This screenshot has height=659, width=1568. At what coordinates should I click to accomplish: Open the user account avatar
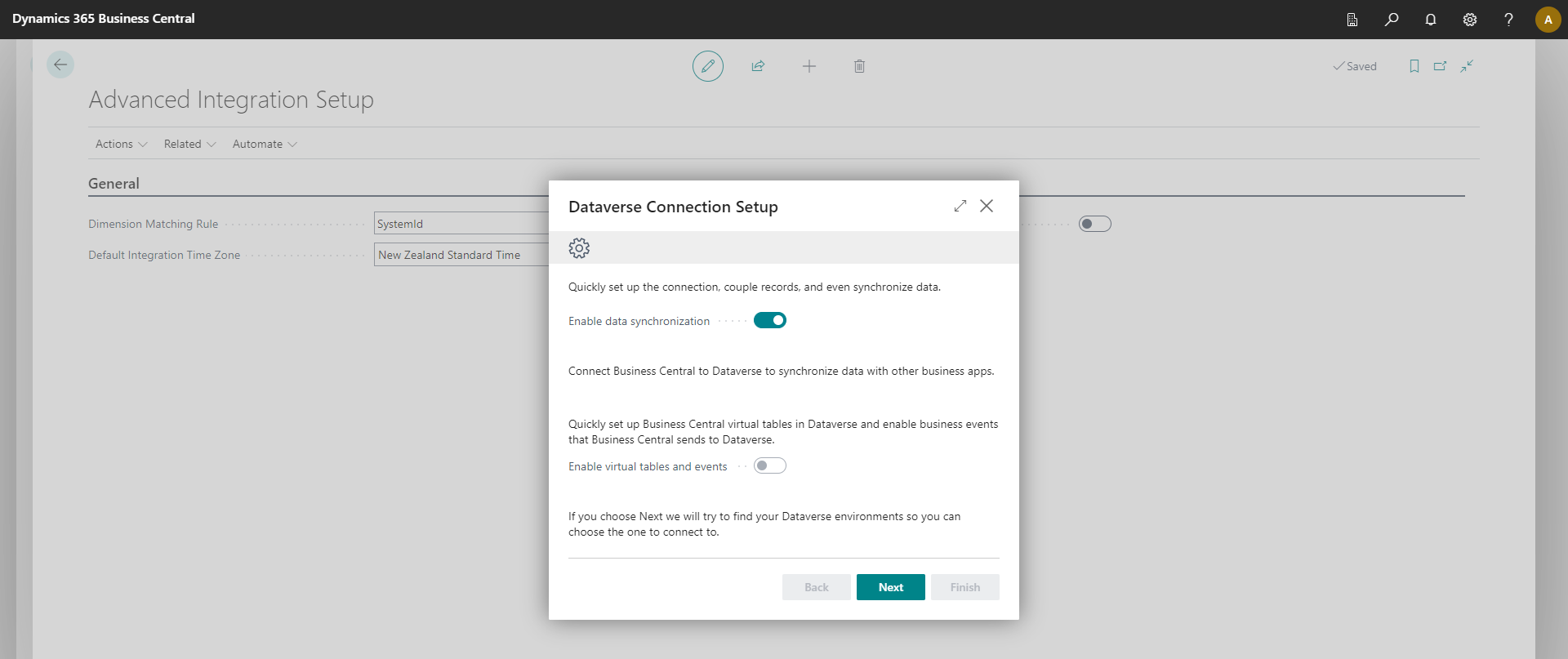pyautogui.click(x=1548, y=20)
